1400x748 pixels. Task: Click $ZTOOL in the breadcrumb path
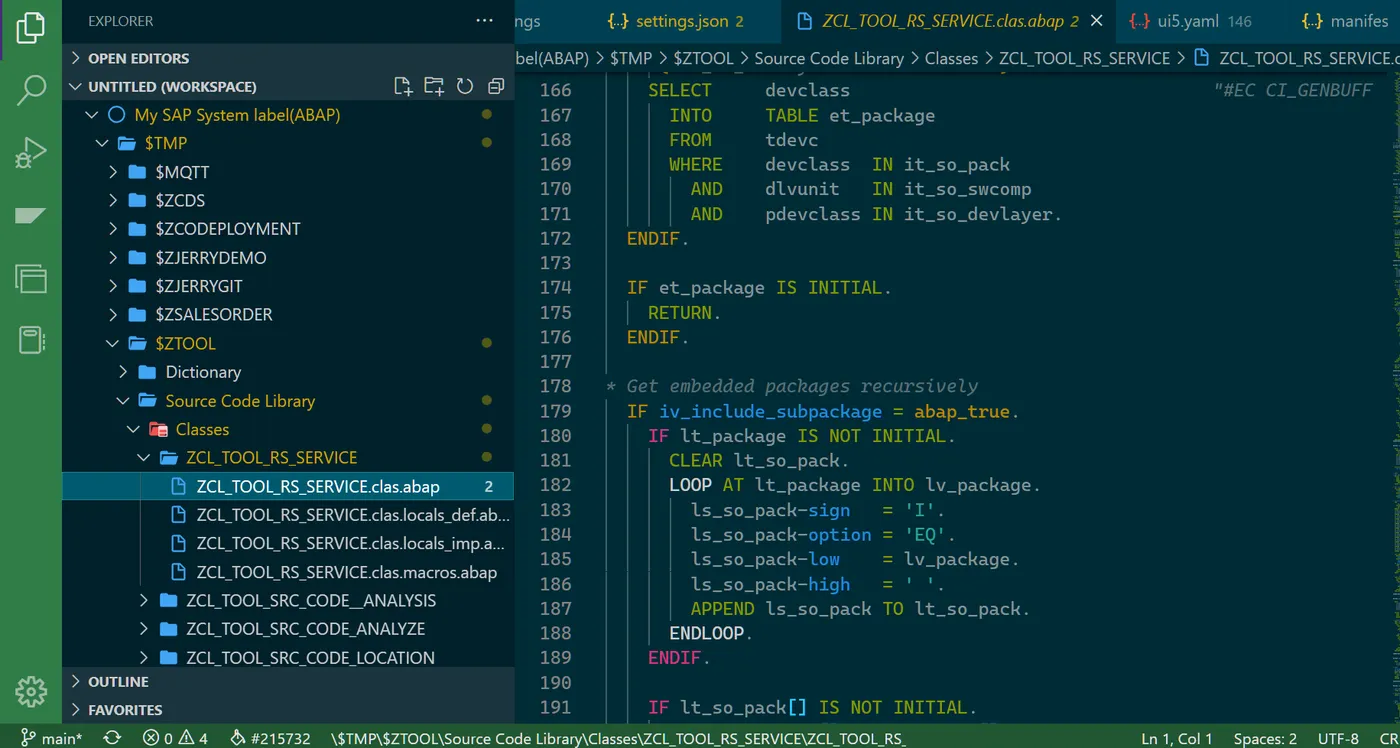click(x=704, y=58)
